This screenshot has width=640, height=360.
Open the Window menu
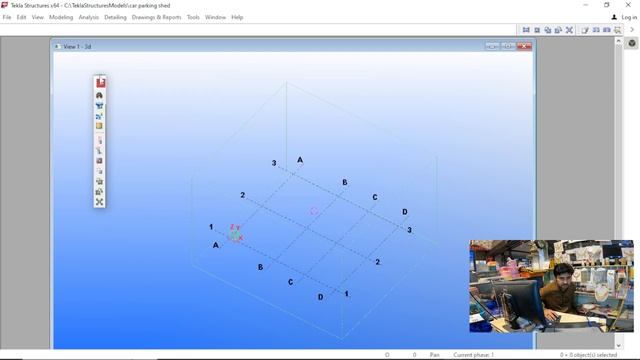(x=215, y=17)
